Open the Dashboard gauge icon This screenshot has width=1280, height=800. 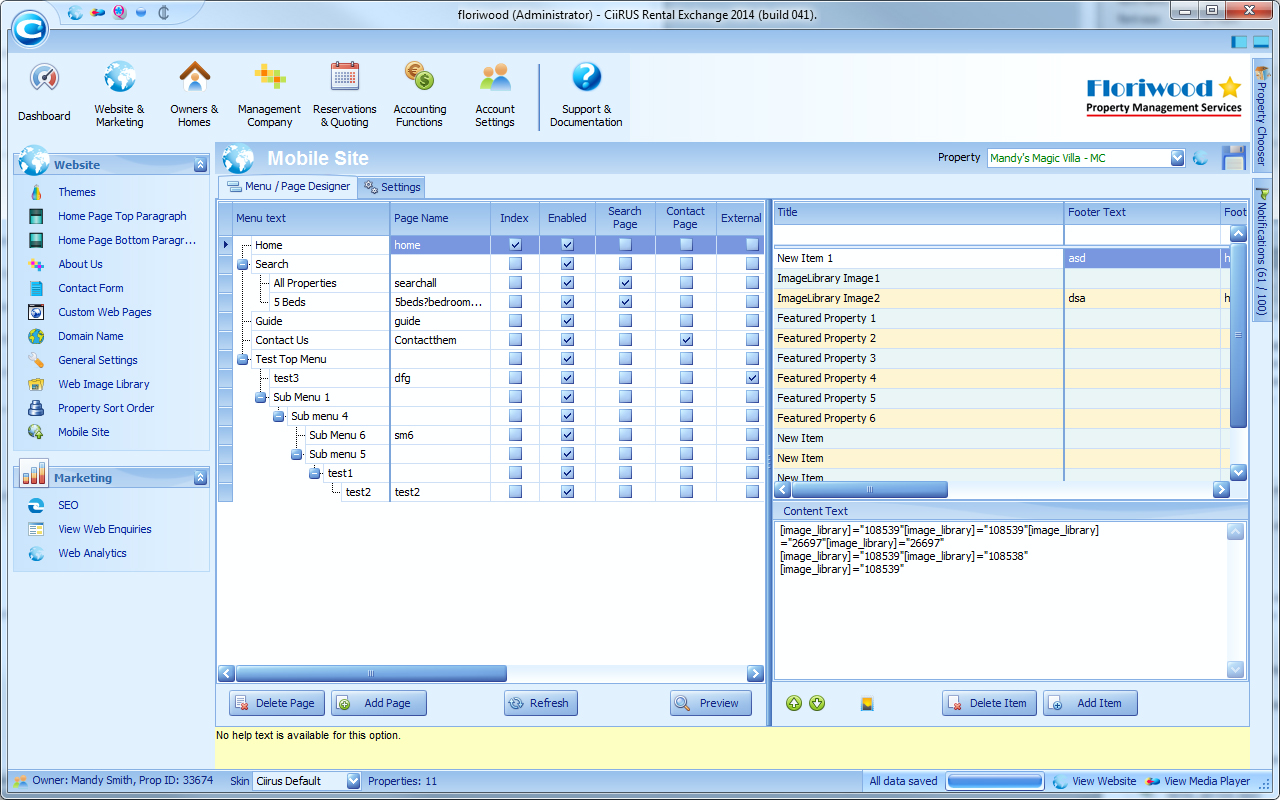[x=44, y=79]
